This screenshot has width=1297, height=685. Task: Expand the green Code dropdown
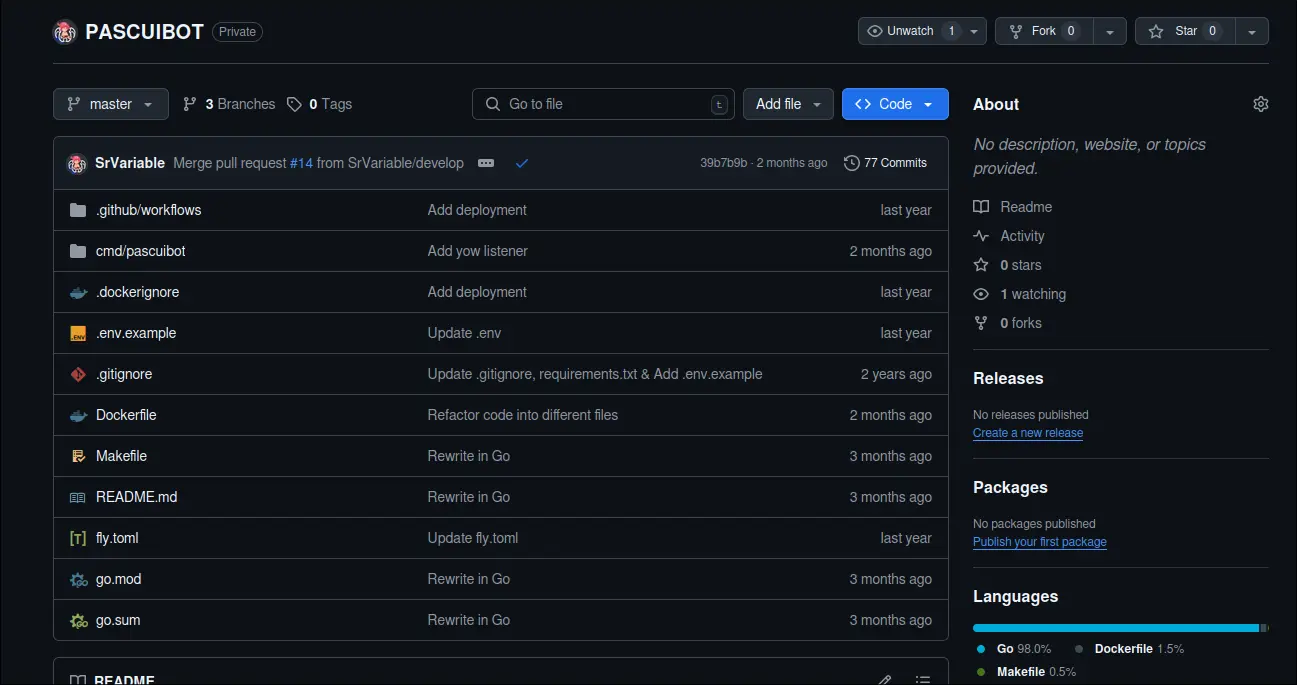pyautogui.click(x=928, y=103)
